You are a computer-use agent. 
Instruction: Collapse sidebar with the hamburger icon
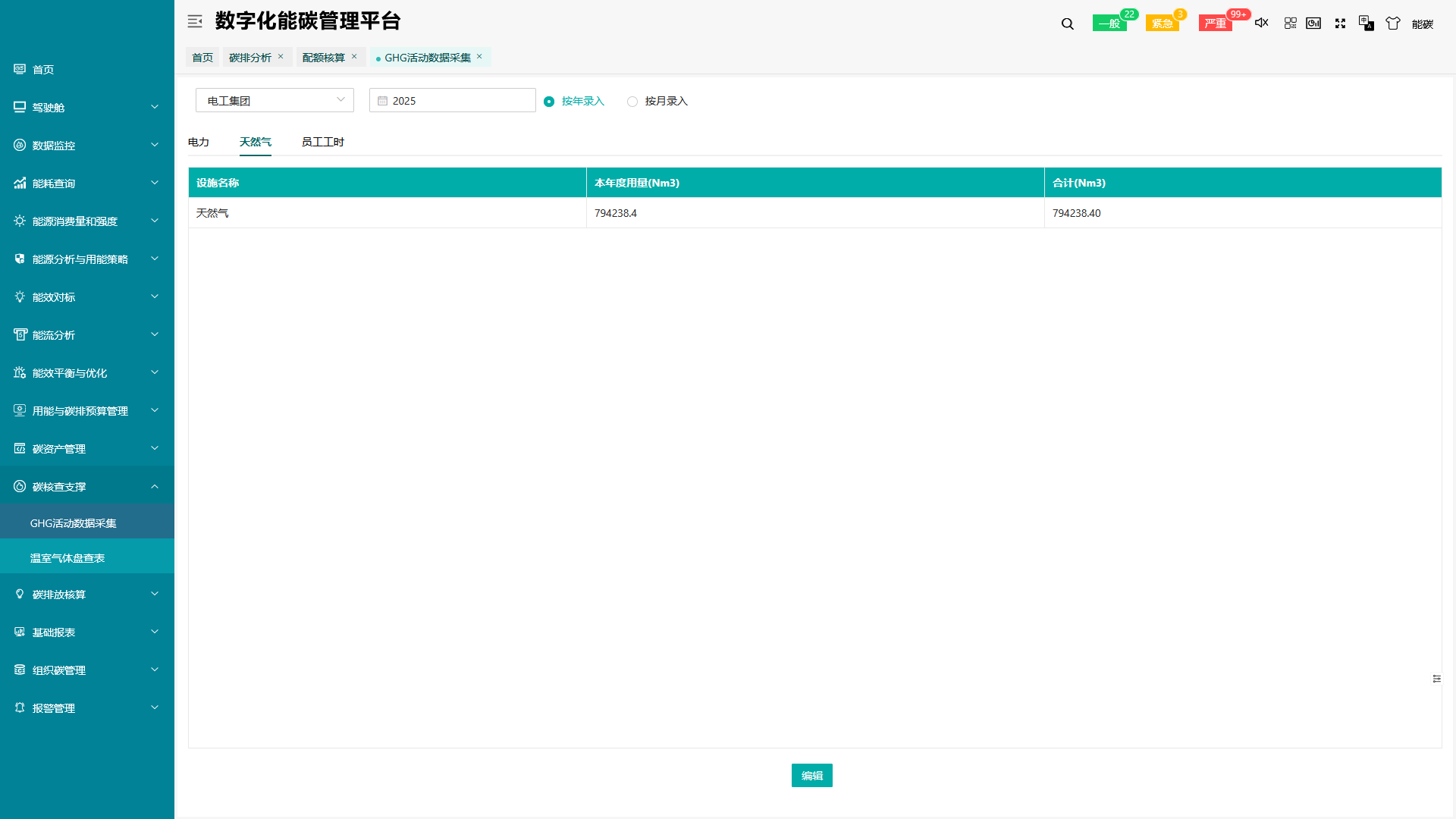tap(195, 21)
